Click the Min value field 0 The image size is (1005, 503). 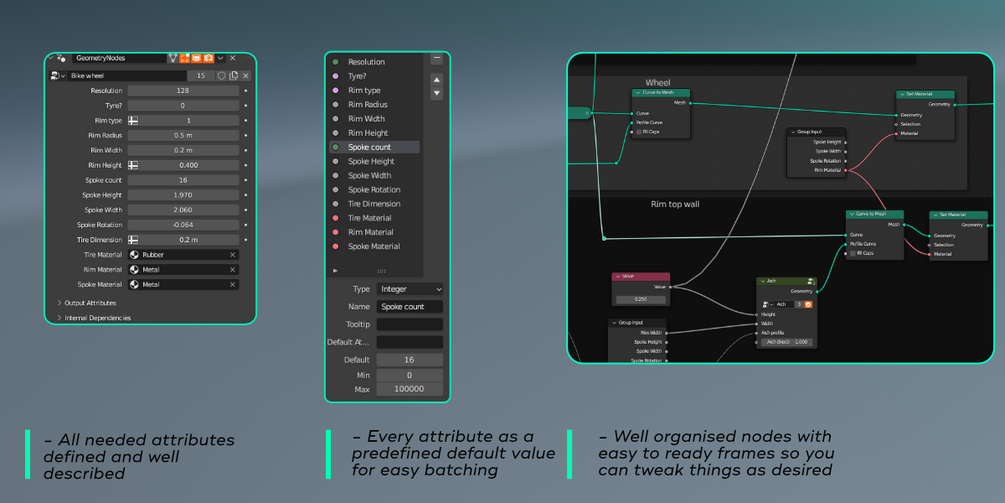point(410,375)
